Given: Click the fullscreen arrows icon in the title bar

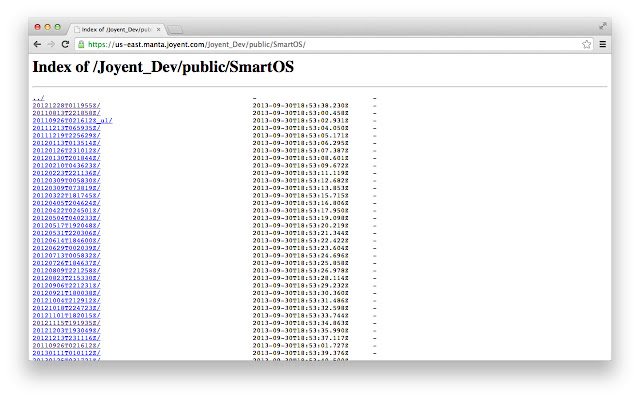Looking at the screenshot, I should [x=602, y=26].
